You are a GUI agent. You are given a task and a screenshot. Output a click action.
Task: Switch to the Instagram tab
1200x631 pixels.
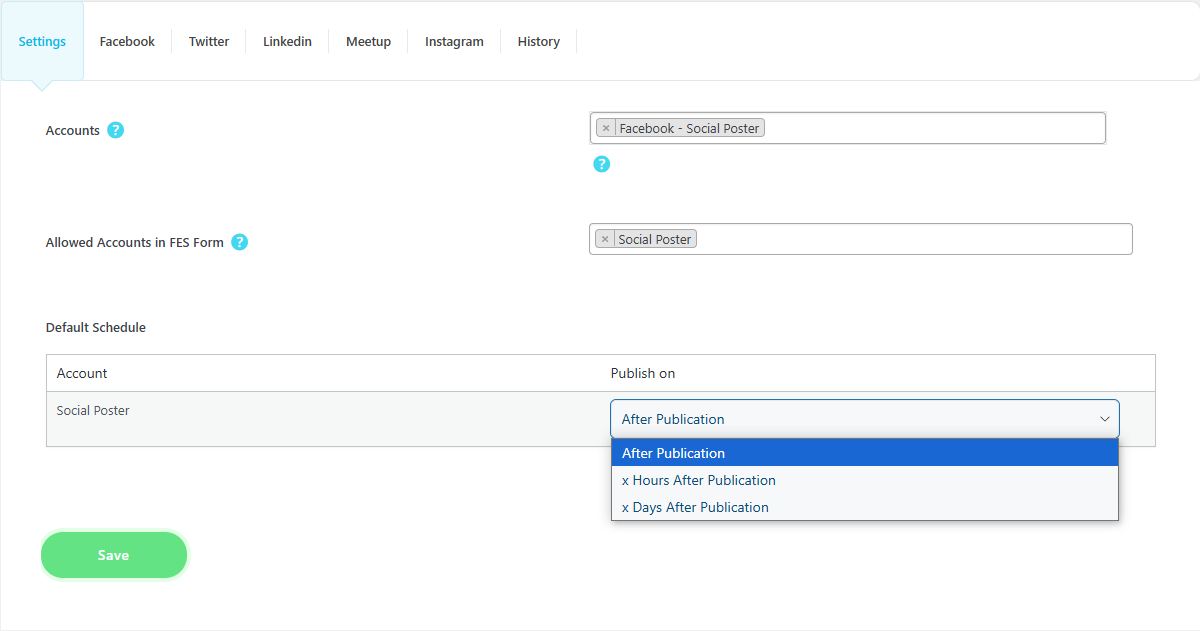tap(454, 42)
